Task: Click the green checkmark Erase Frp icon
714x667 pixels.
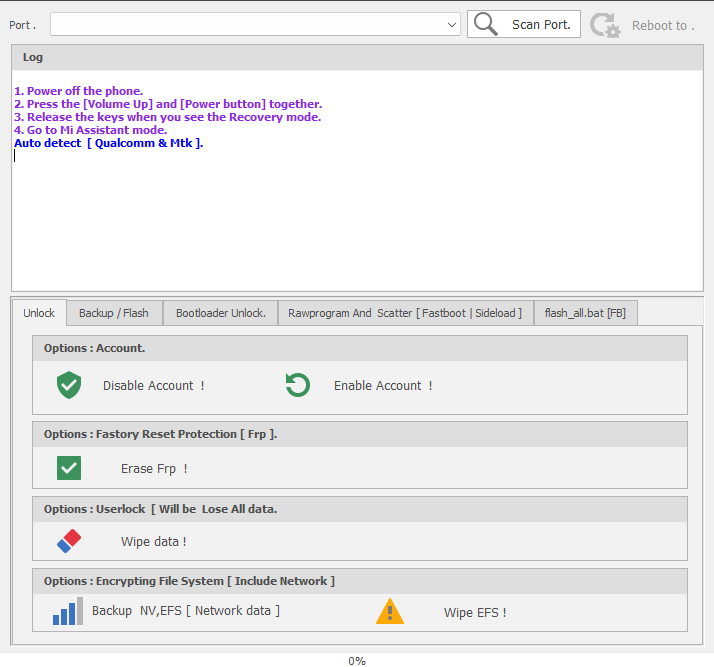Action: coord(69,468)
